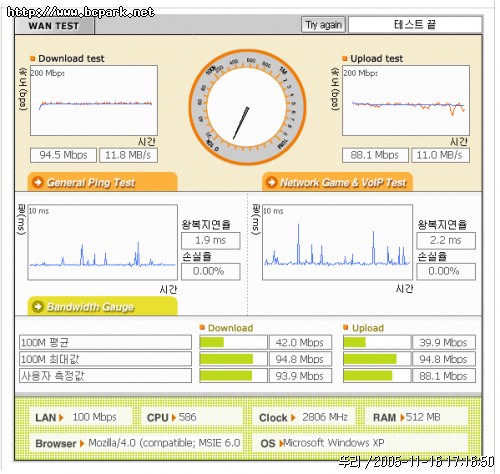Click the Try again button

click(323, 25)
